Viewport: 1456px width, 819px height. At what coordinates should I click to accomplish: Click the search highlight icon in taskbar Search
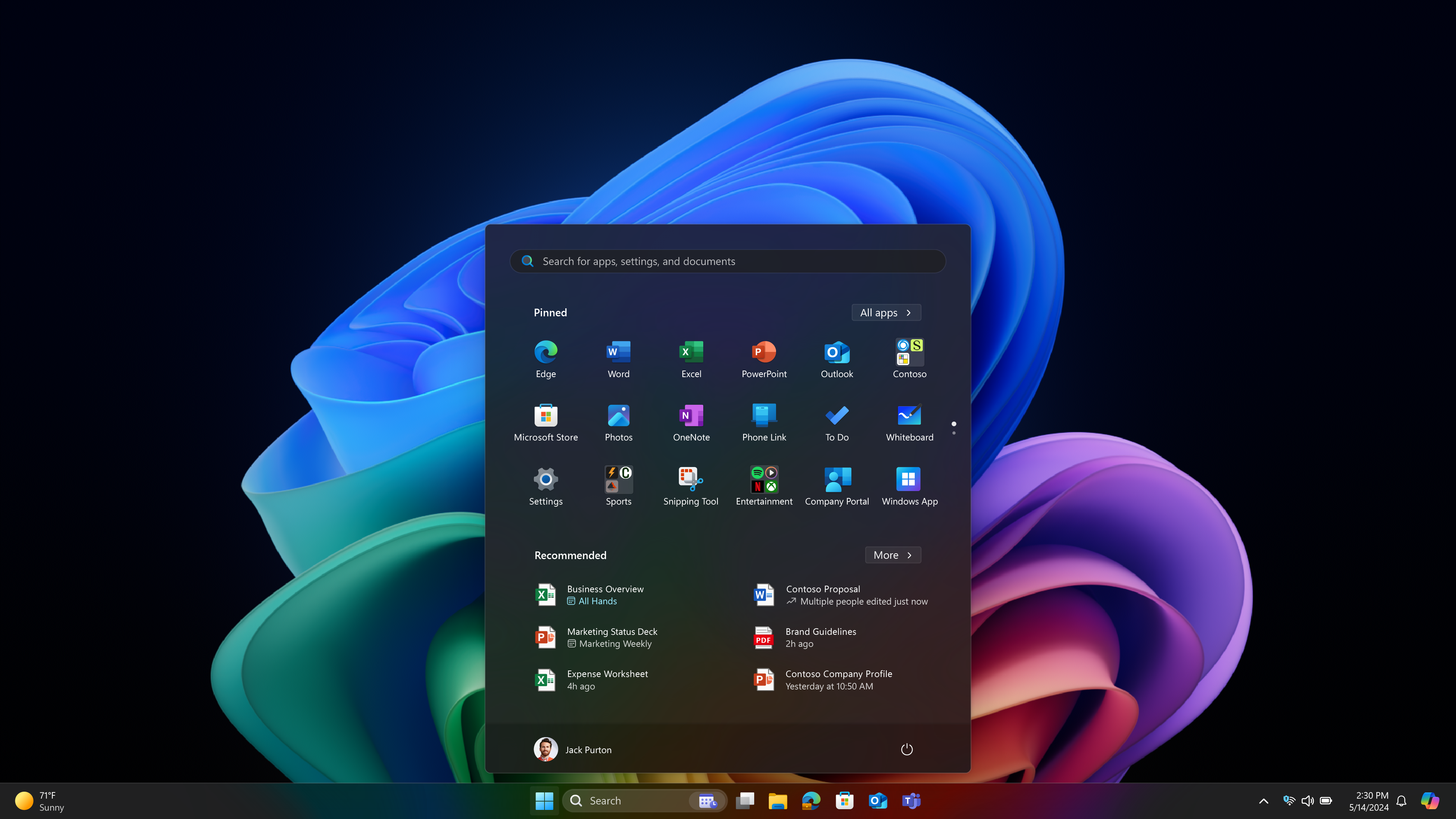[708, 801]
